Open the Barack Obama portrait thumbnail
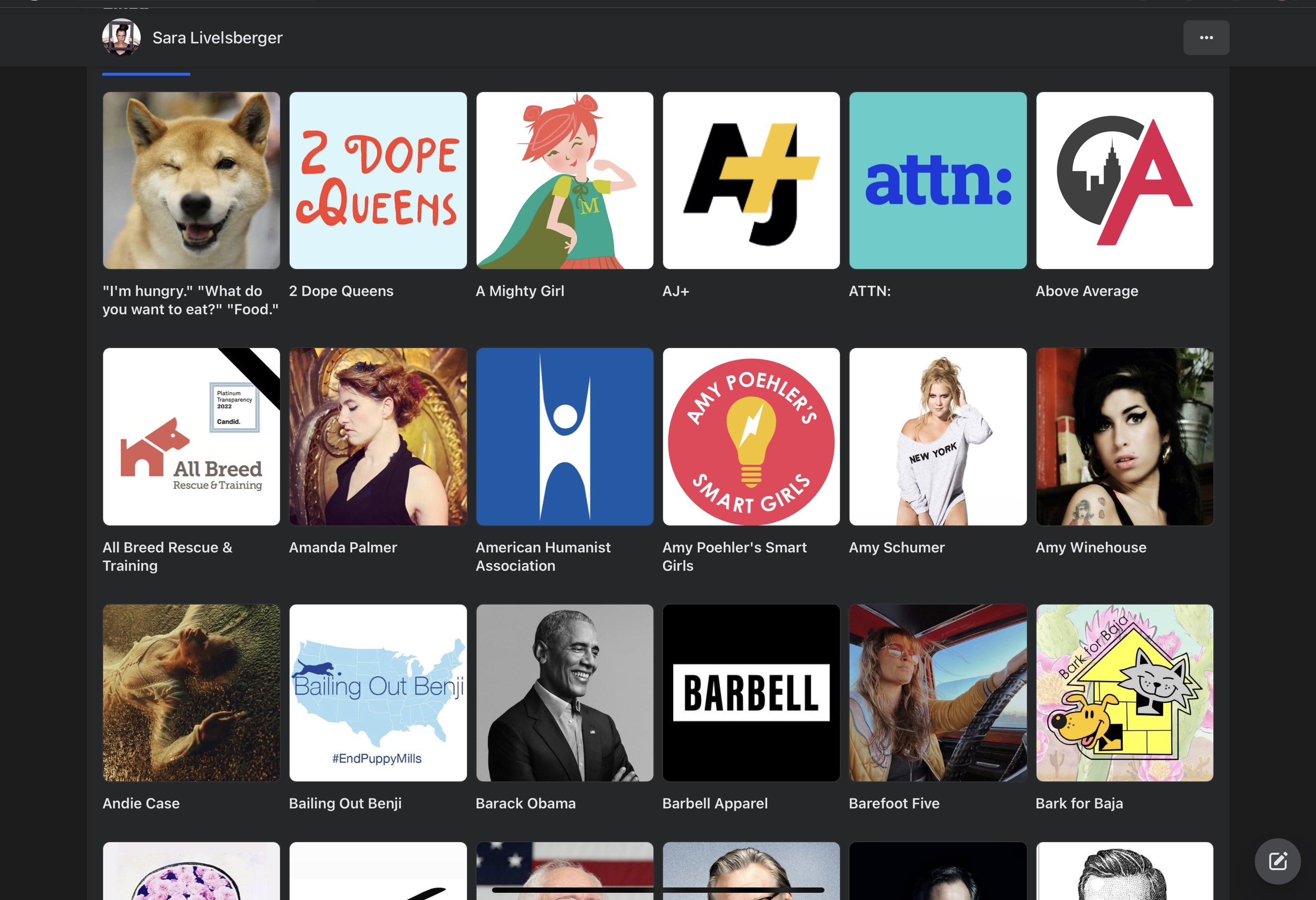This screenshot has width=1316, height=900. pyautogui.click(x=565, y=693)
